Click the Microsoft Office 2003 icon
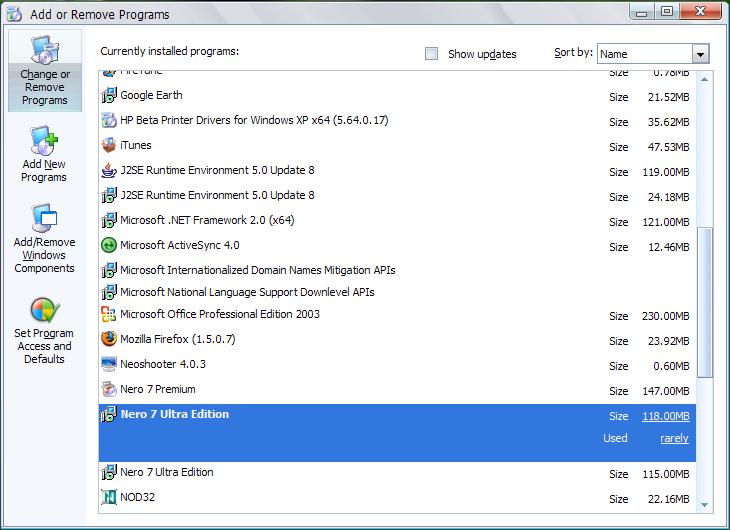Viewport: 730px width, 530px height. (x=109, y=314)
